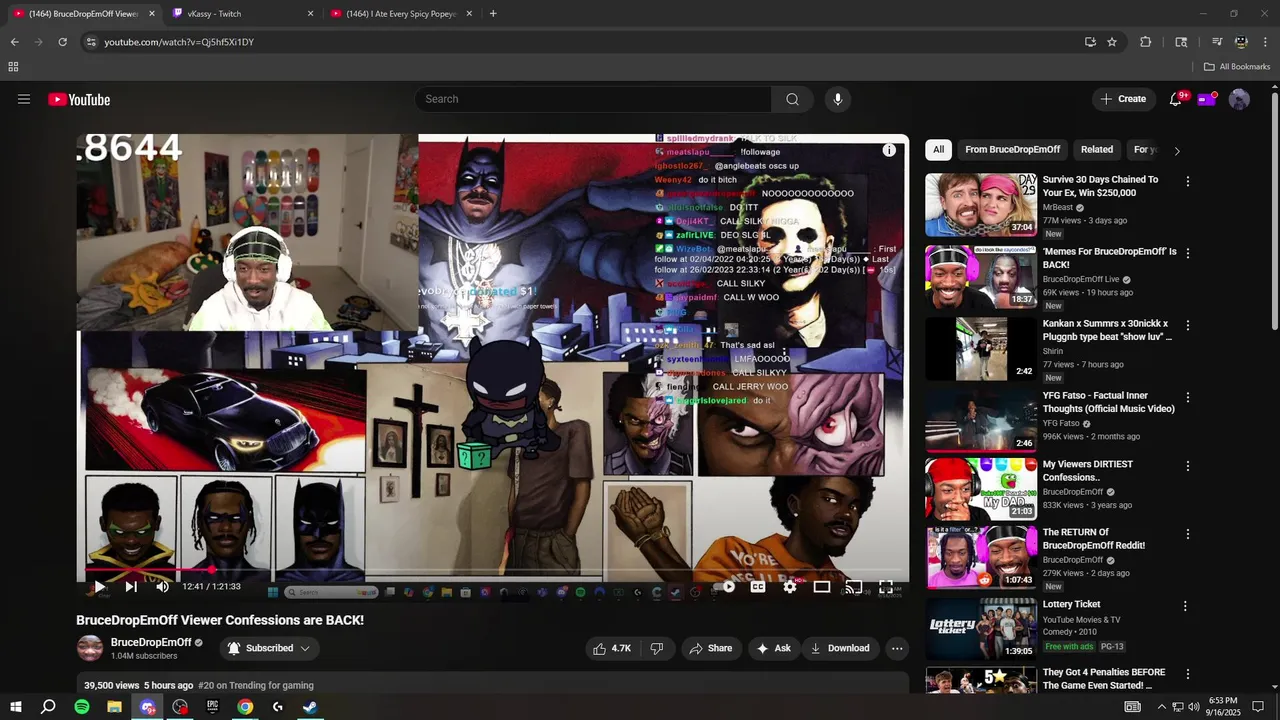Like the video (4.7K)

point(612,648)
